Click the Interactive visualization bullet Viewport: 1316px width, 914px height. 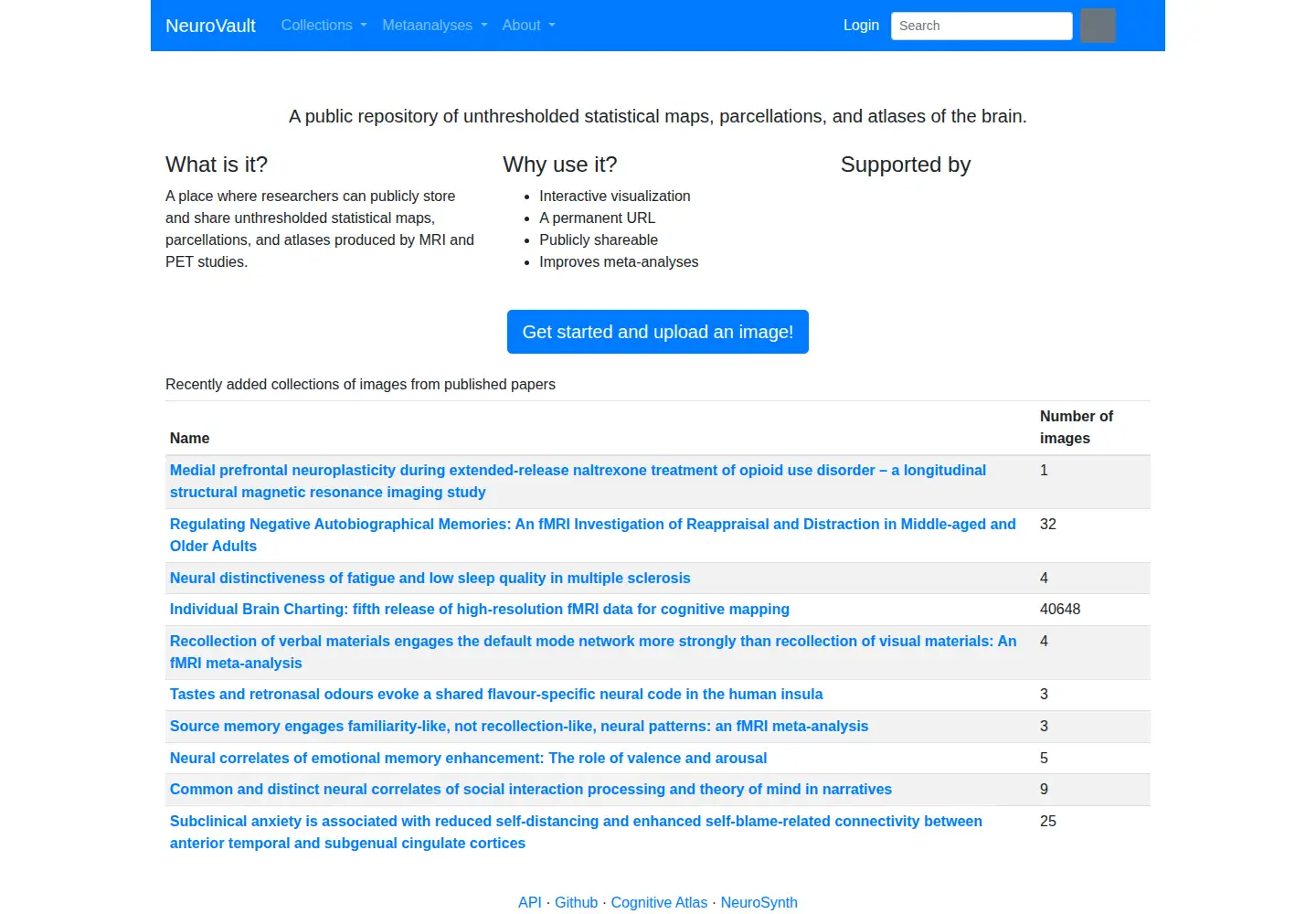[615, 197]
